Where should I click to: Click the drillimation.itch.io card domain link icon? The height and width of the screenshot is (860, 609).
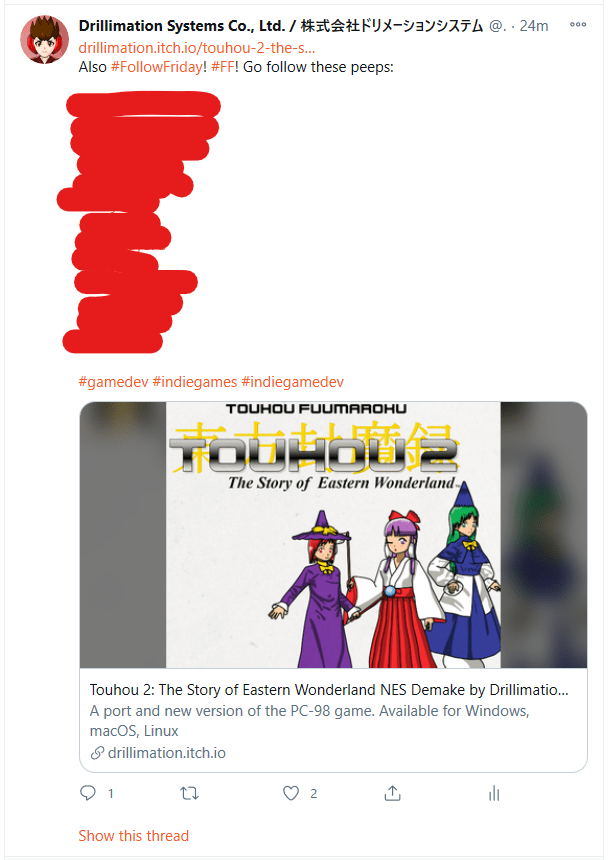click(x=97, y=753)
